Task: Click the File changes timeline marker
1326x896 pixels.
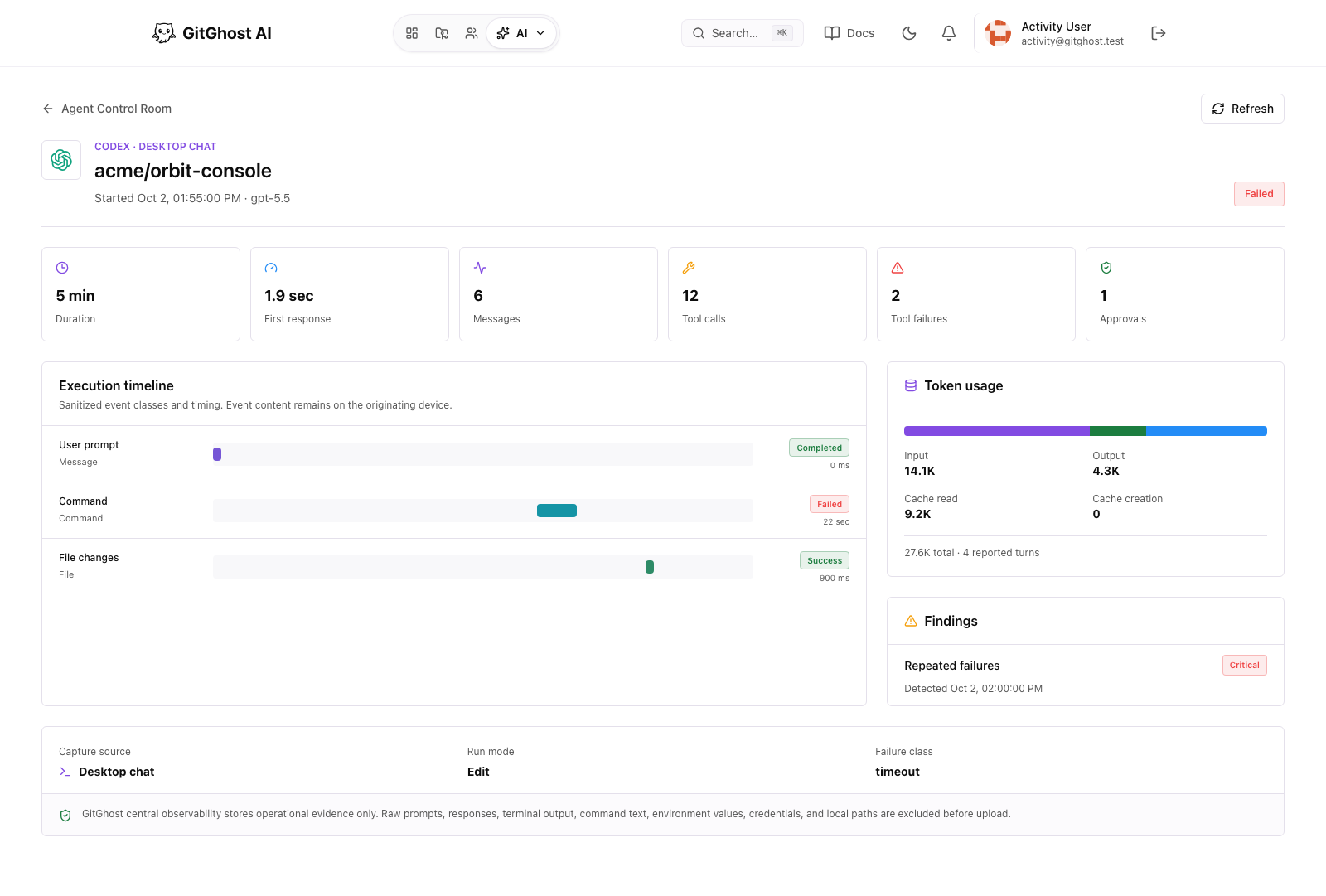Action: [x=650, y=567]
